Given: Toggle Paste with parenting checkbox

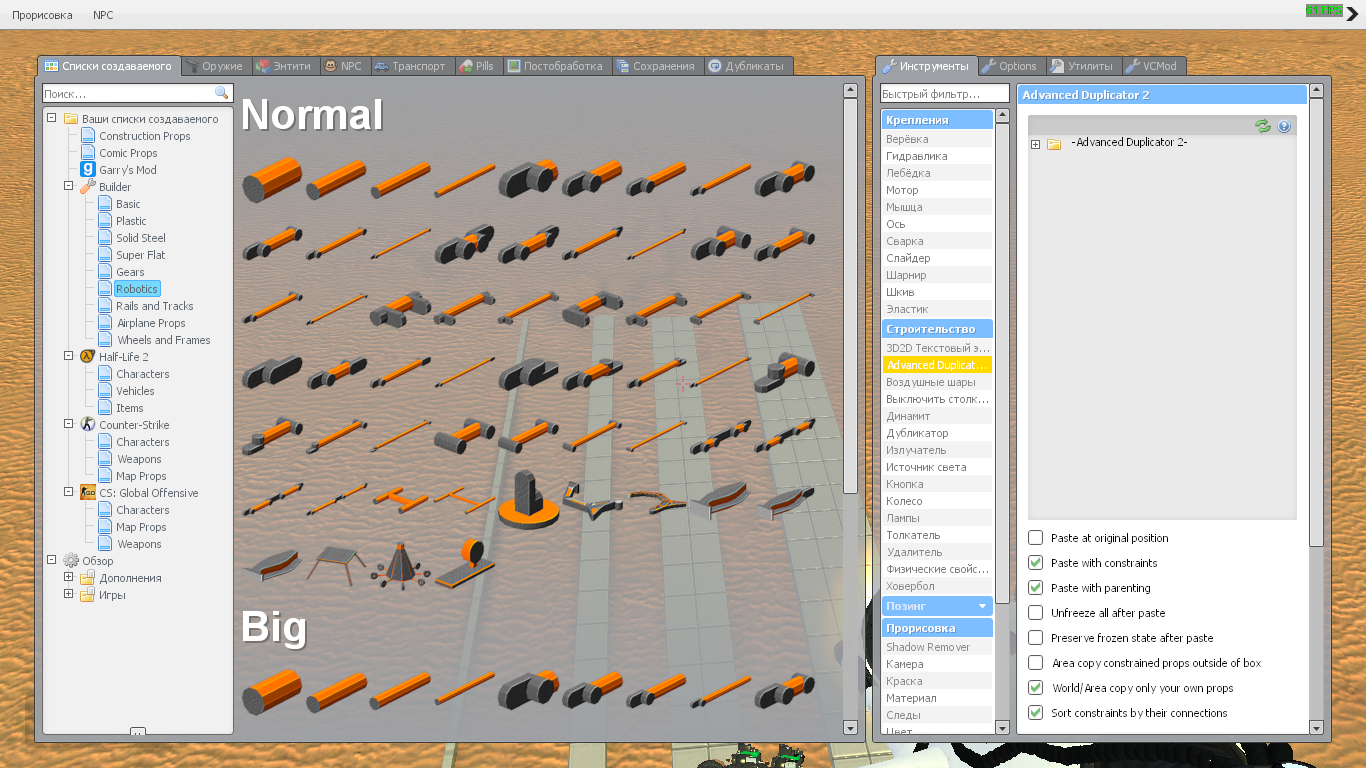Looking at the screenshot, I should tap(1036, 588).
